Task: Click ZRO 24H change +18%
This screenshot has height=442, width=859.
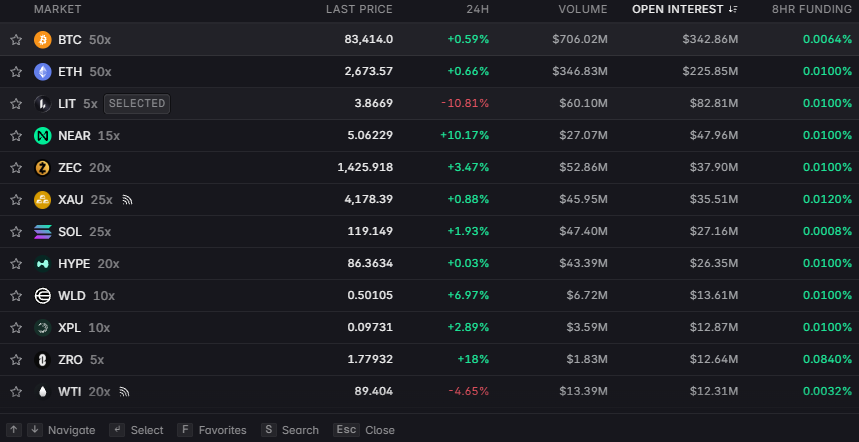Action: pyautogui.click(x=473, y=360)
